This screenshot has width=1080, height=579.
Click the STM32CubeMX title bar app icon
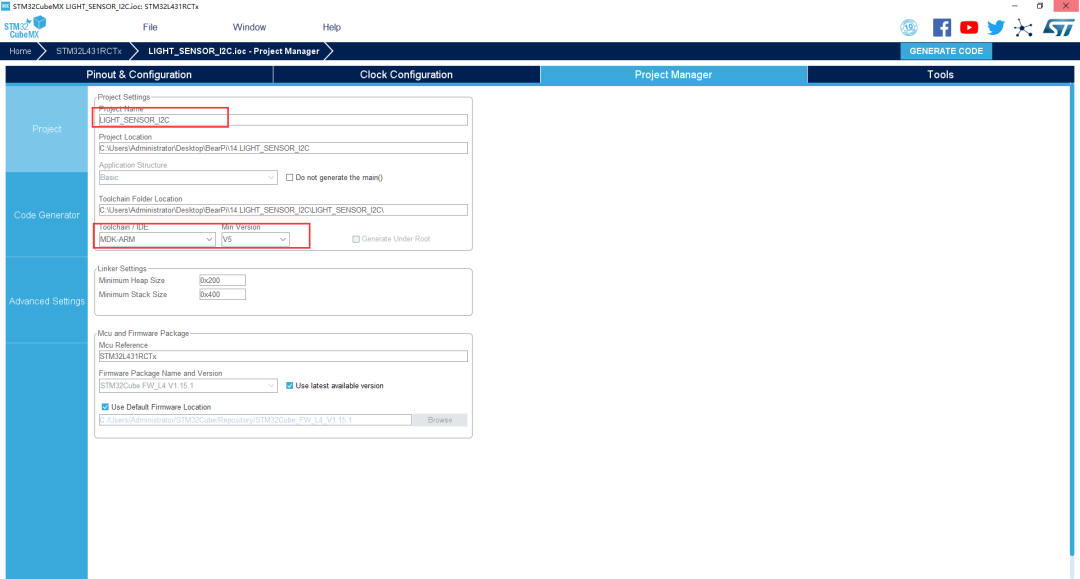[6, 6]
